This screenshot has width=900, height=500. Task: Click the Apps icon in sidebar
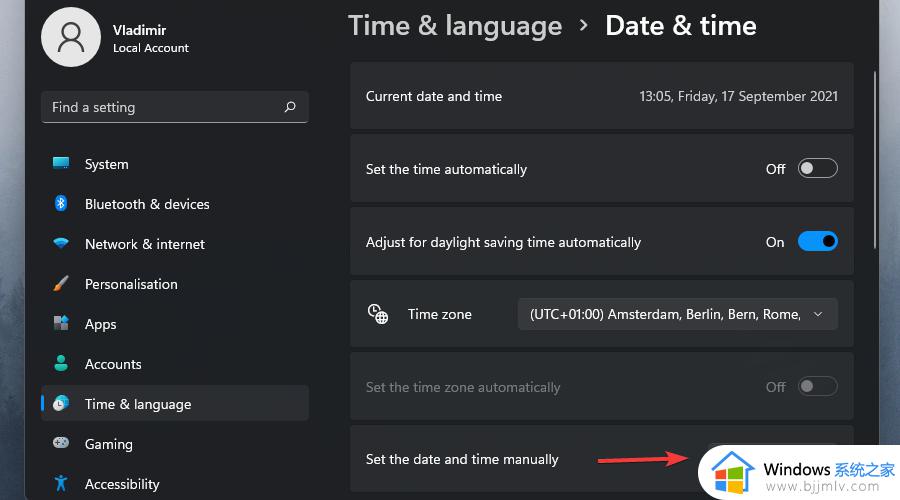coord(61,323)
